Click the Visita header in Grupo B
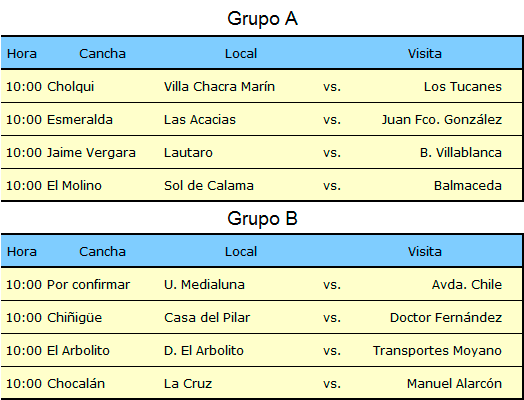This screenshot has width=524, height=400. 424,251
